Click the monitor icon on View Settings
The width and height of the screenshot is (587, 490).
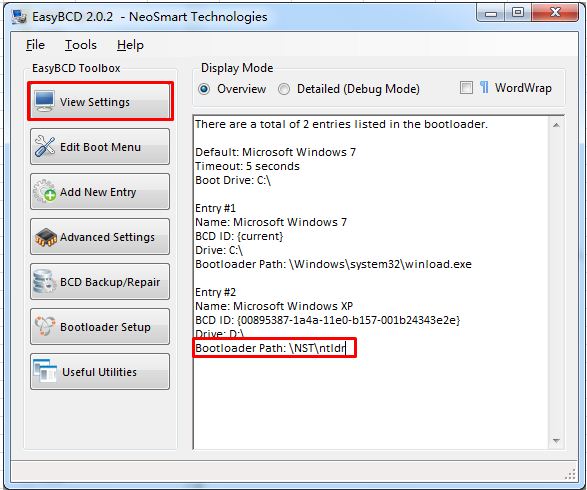pos(45,101)
